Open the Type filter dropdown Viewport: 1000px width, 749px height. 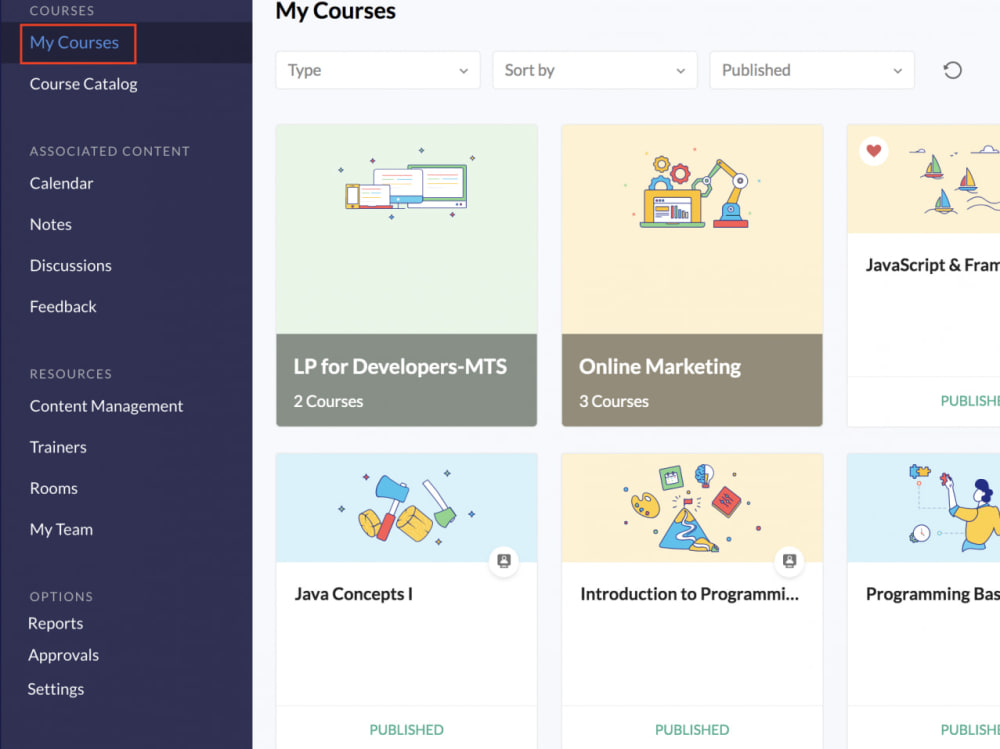378,70
